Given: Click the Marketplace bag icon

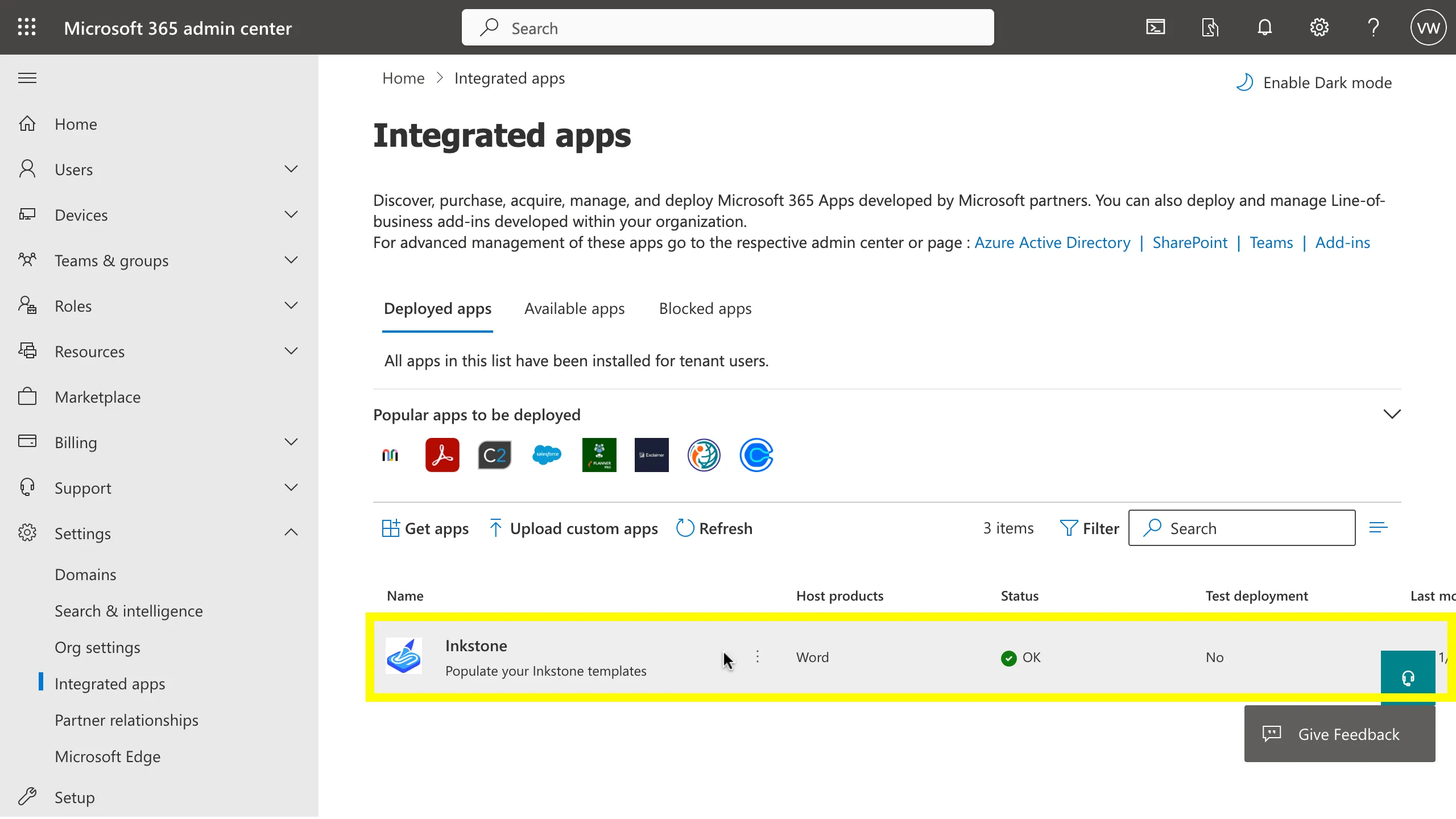Looking at the screenshot, I should click(27, 397).
